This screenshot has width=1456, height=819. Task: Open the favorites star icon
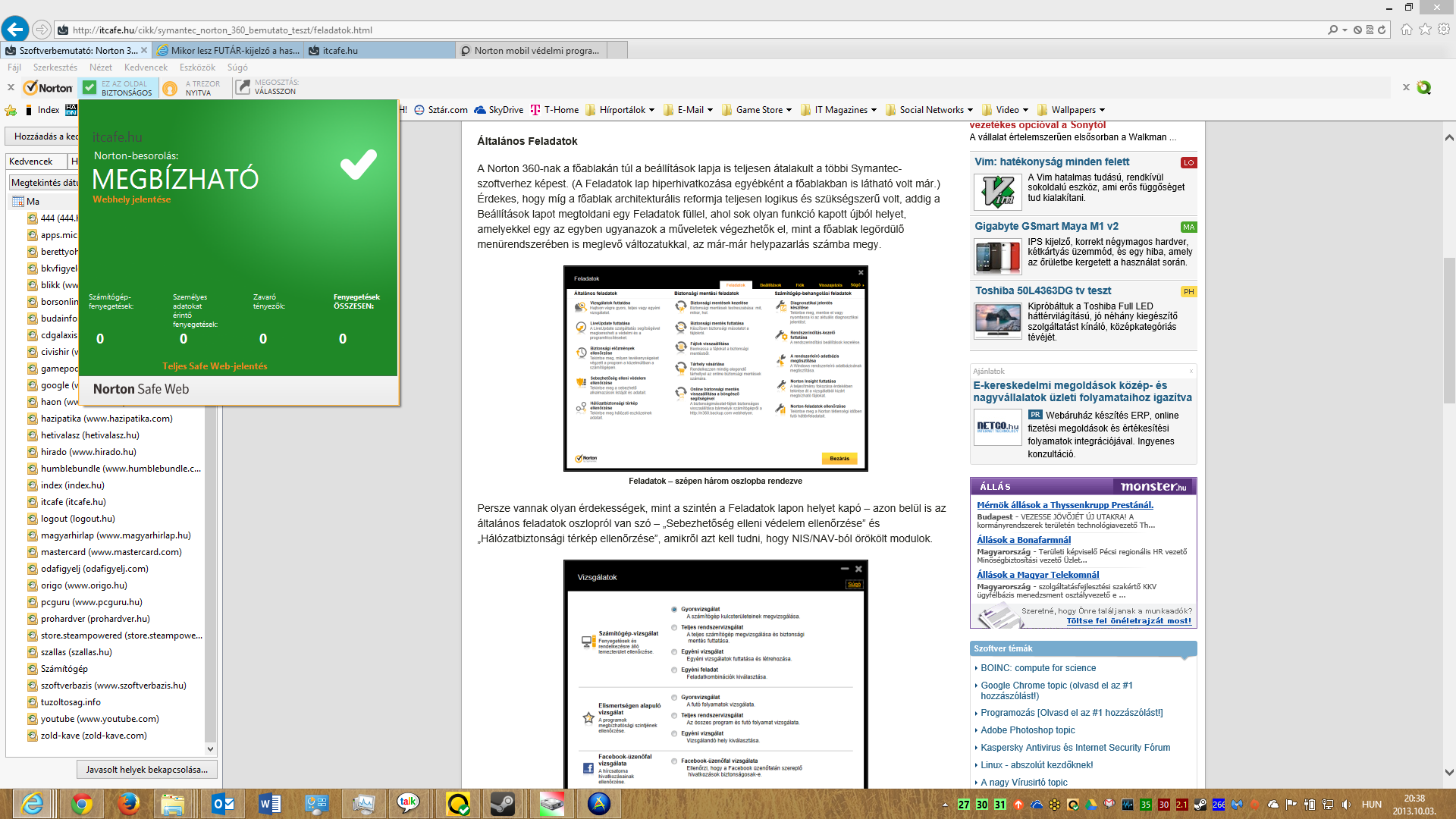point(1425,29)
